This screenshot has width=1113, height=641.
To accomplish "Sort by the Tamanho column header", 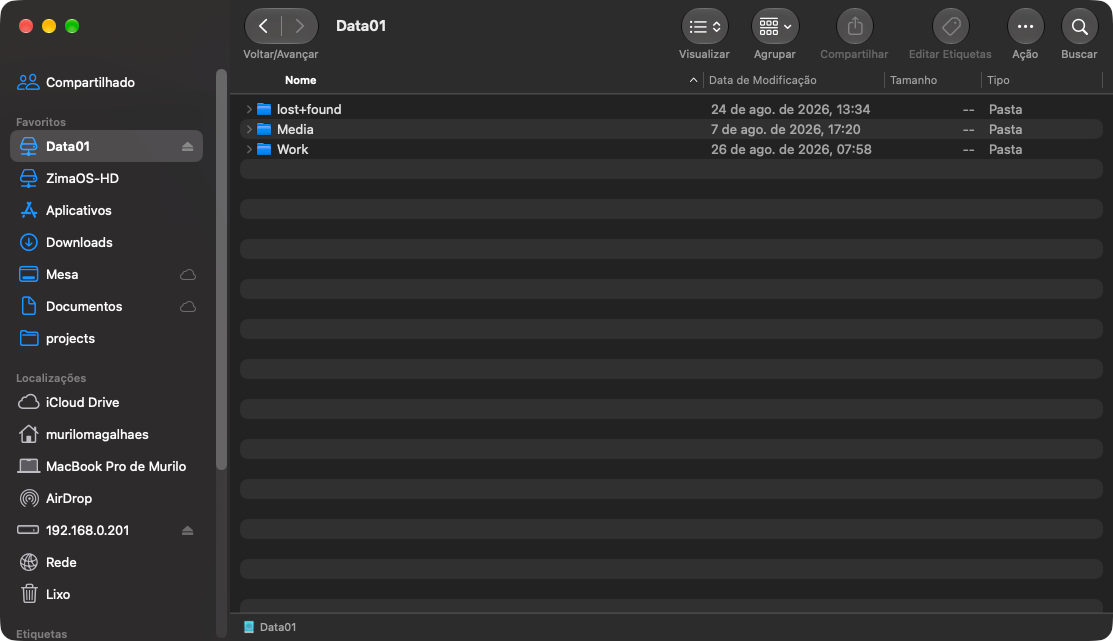I will click(x=914, y=80).
